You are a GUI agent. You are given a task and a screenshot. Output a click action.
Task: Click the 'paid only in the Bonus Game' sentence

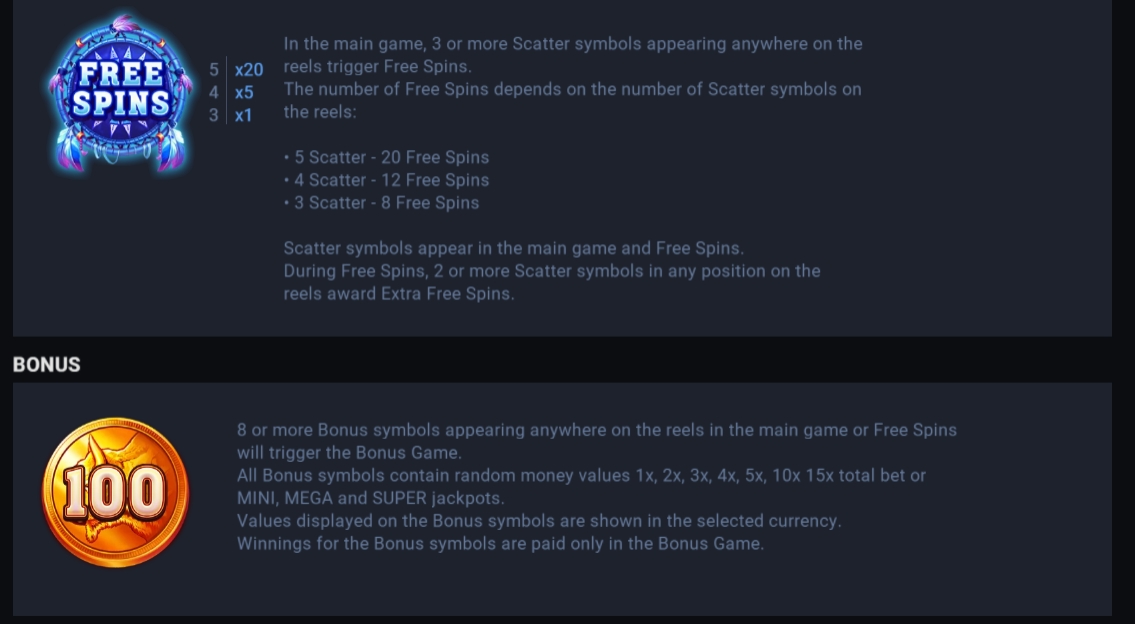pos(500,543)
